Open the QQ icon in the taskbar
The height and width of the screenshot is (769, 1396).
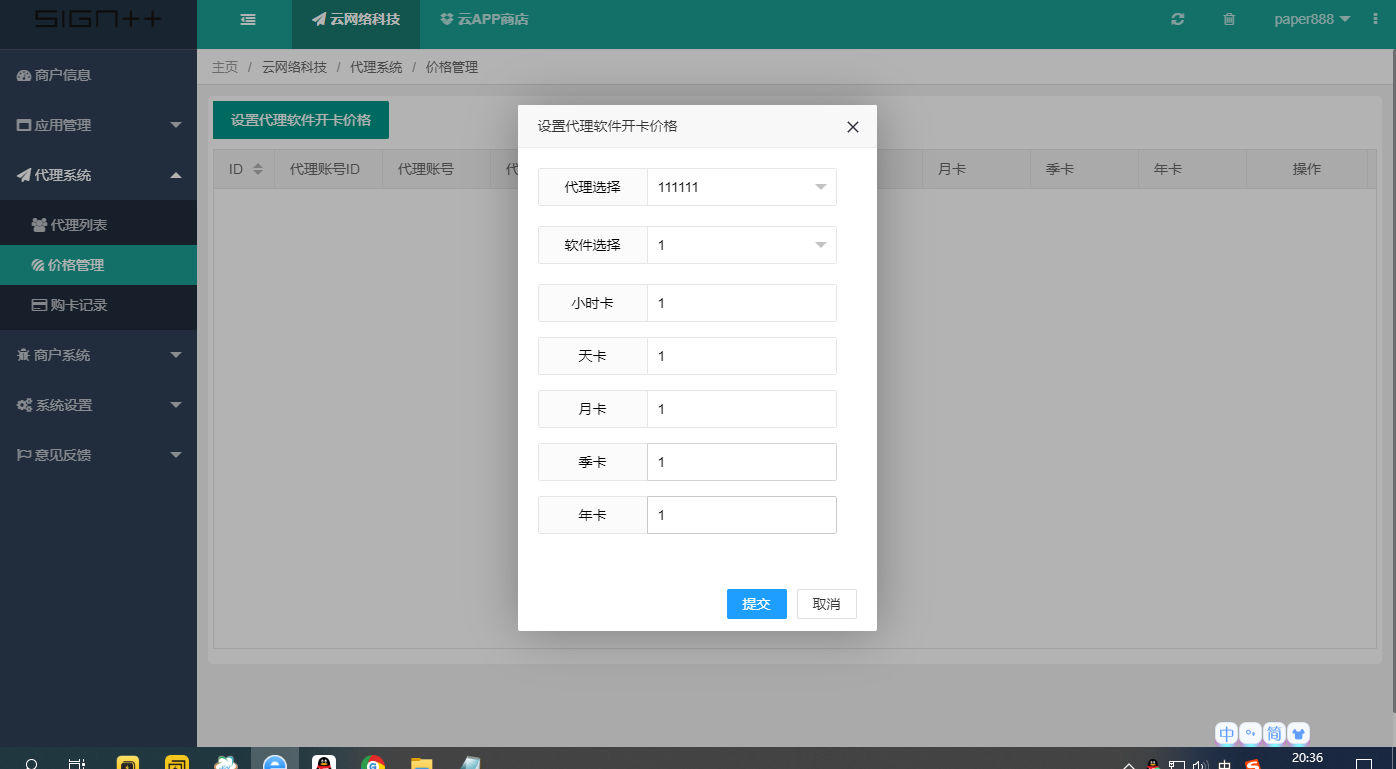(324, 761)
